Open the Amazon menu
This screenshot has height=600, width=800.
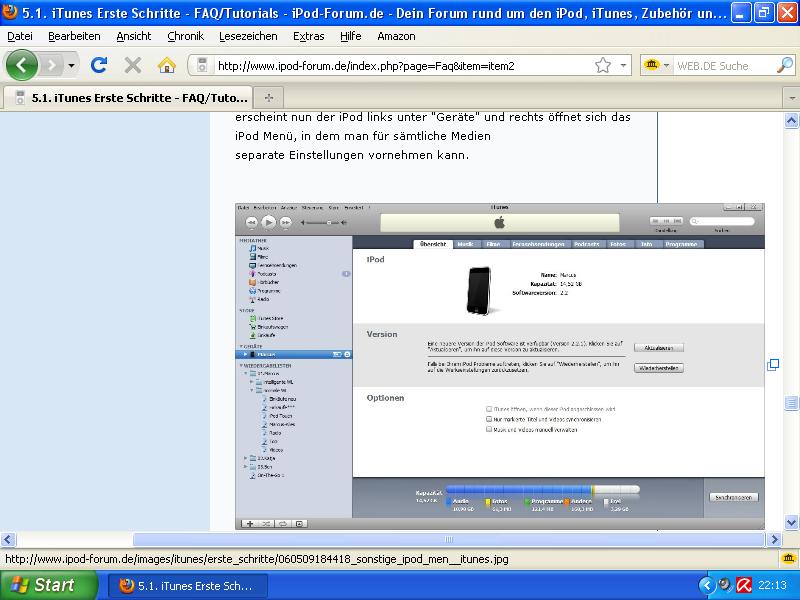tap(396, 36)
